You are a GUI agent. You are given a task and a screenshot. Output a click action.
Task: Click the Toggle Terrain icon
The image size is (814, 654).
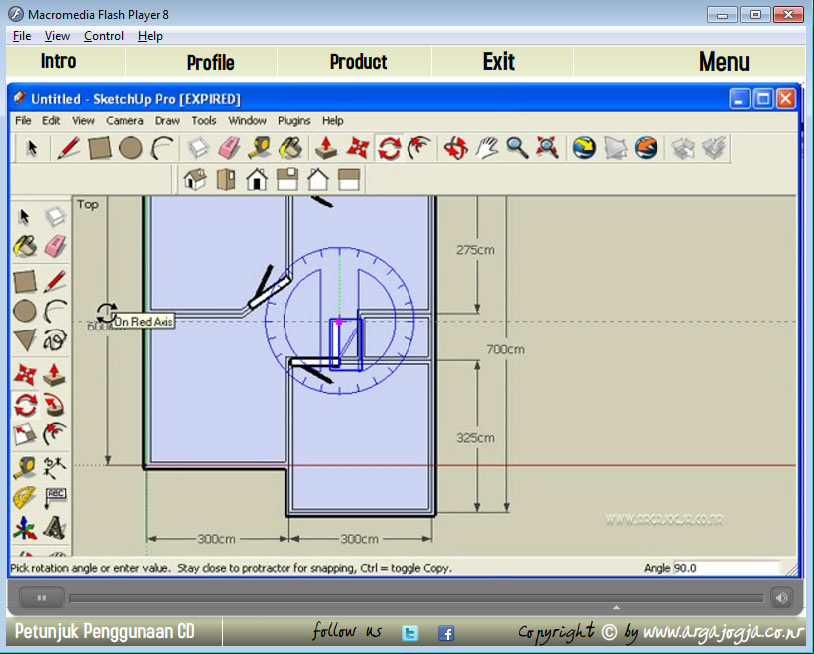pos(615,148)
